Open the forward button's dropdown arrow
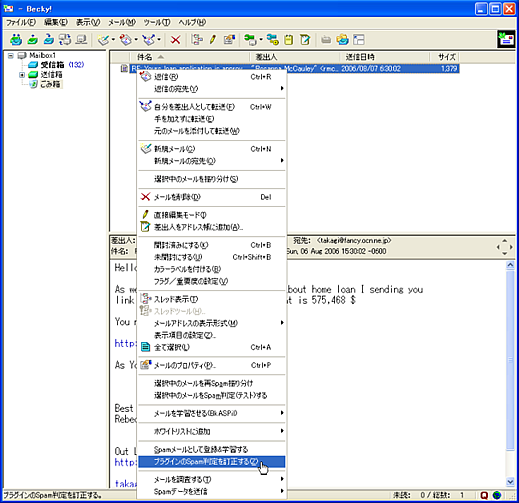The height and width of the screenshot is (503, 519). point(159,40)
